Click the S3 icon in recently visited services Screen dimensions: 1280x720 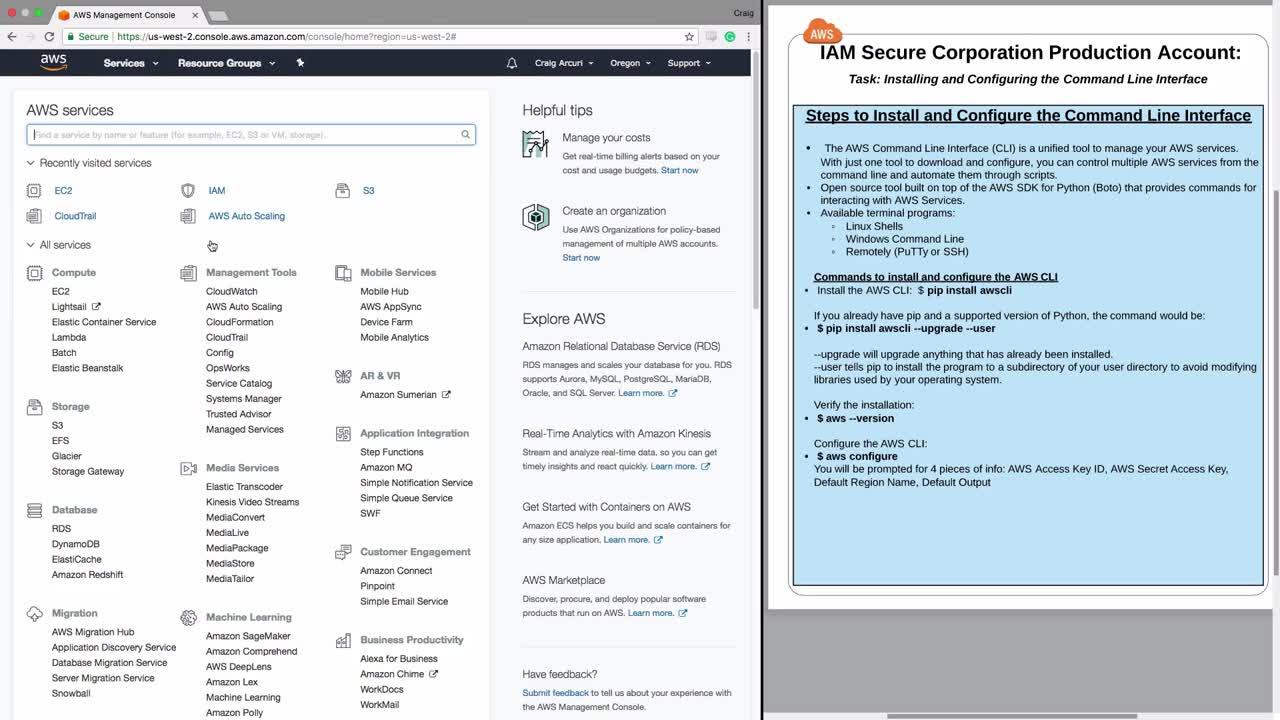[342, 190]
